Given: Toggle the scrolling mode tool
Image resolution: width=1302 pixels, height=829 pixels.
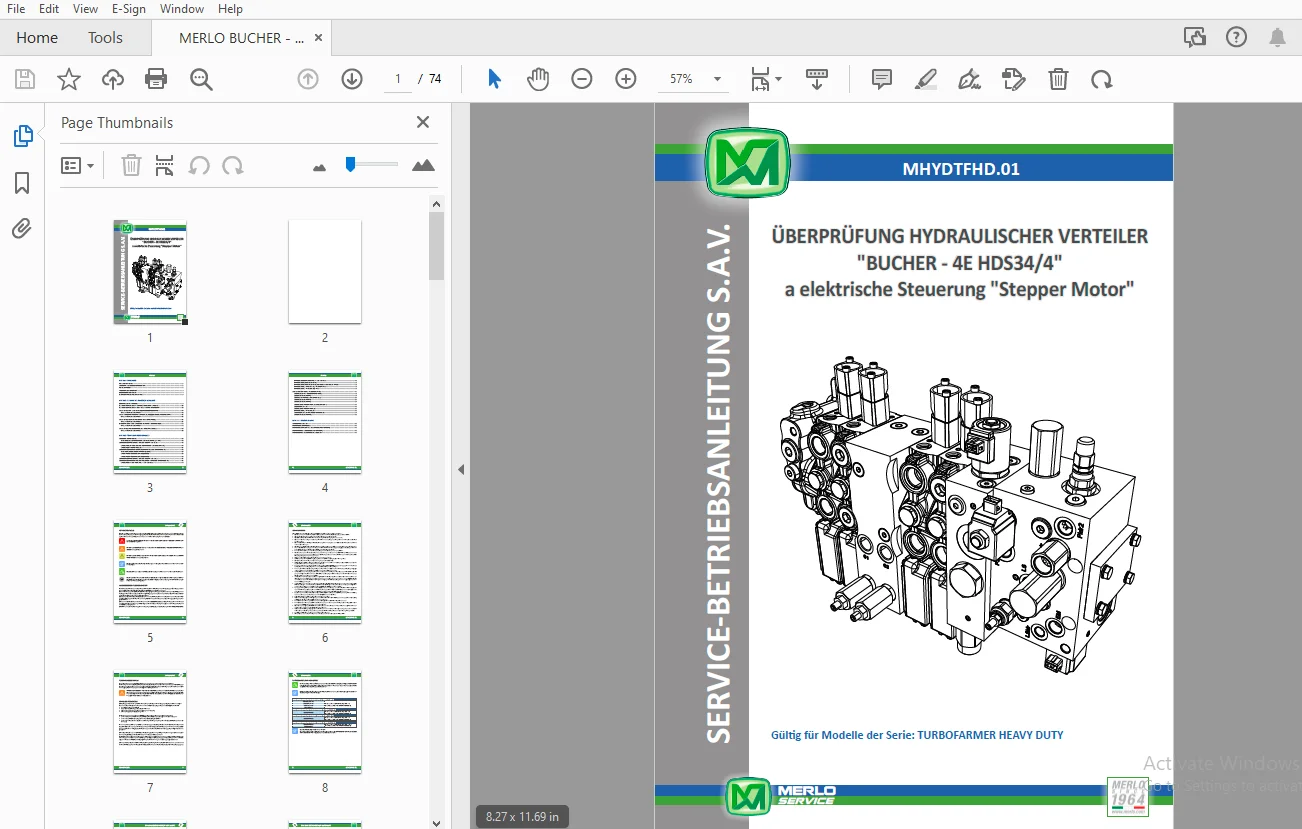Looking at the screenshot, I should [817, 79].
